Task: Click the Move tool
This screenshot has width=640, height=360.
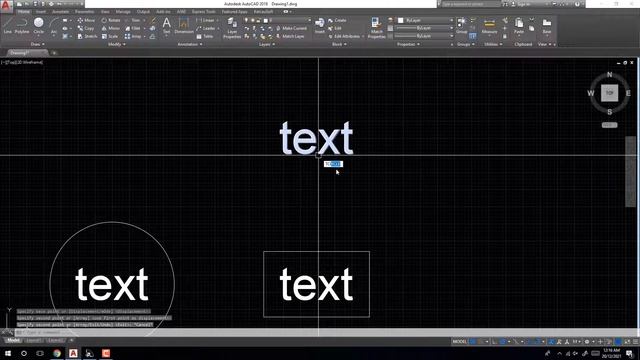Action: [86, 20]
